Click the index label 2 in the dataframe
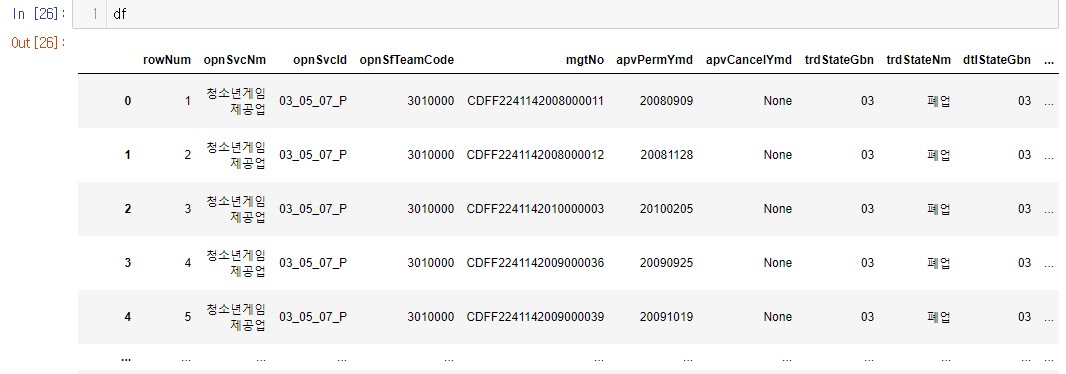The image size is (1066, 374). pyautogui.click(x=127, y=209)
